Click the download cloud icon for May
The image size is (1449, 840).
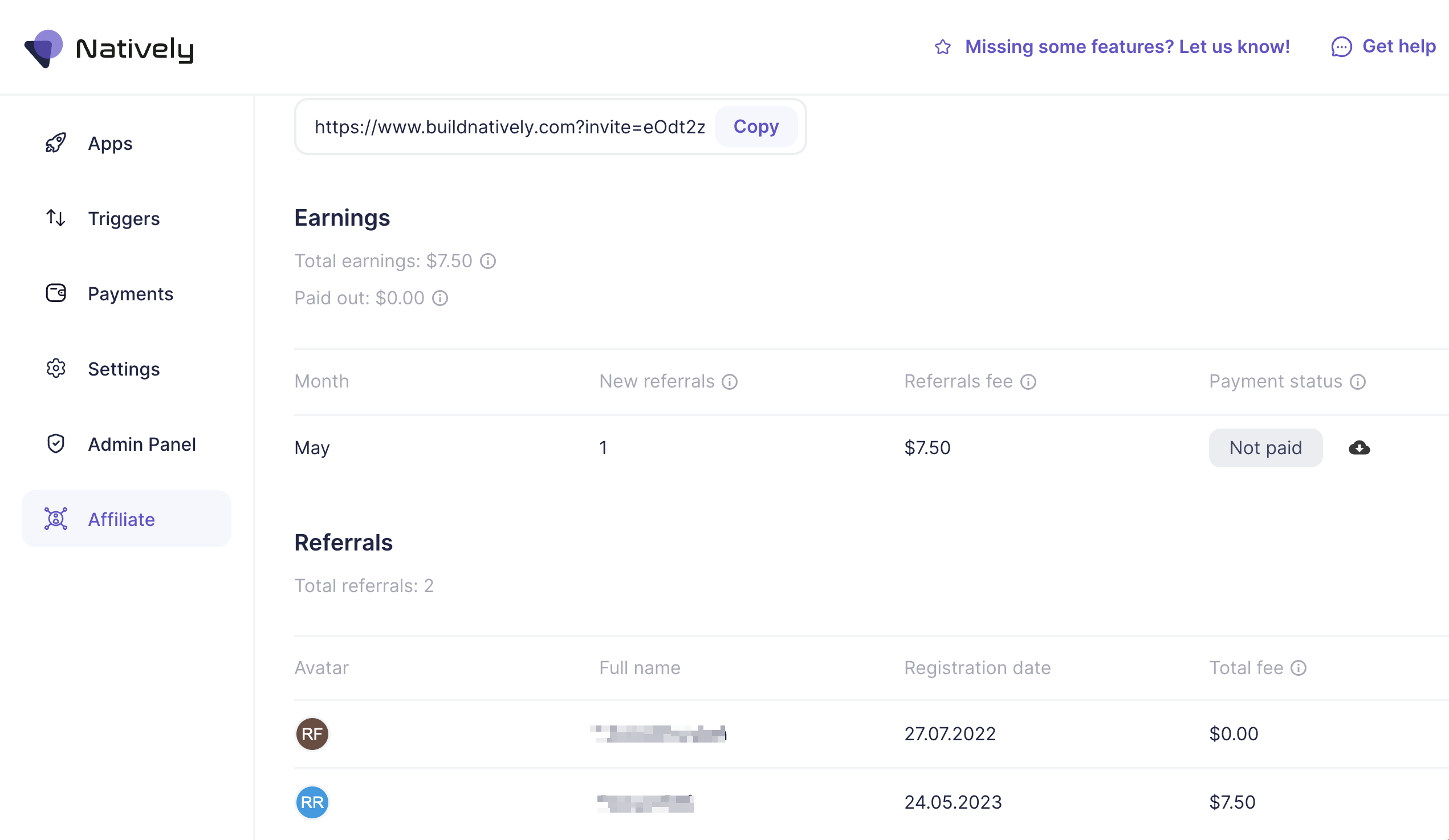[x=1359, y=448]
